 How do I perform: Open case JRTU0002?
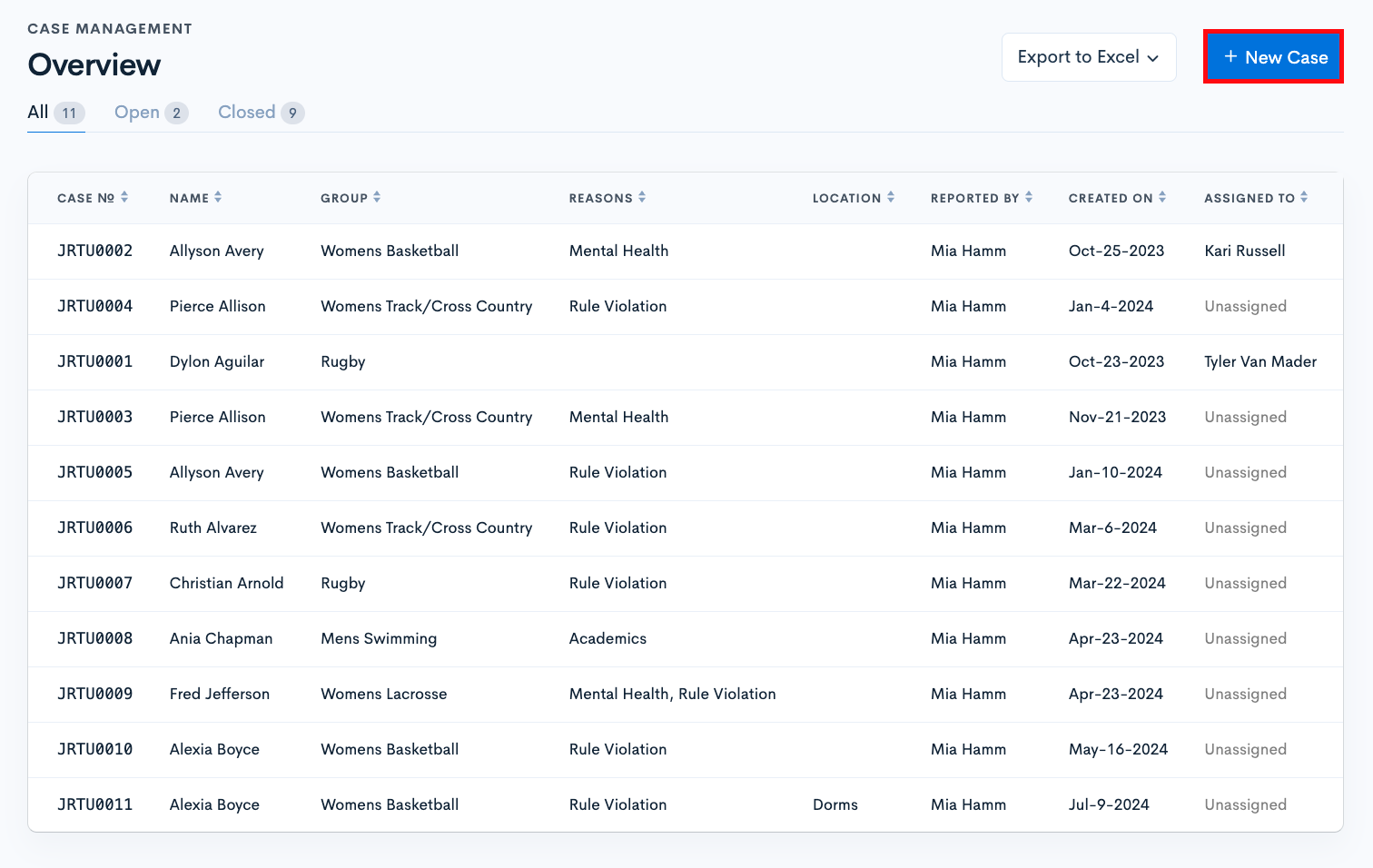[95, 251]
